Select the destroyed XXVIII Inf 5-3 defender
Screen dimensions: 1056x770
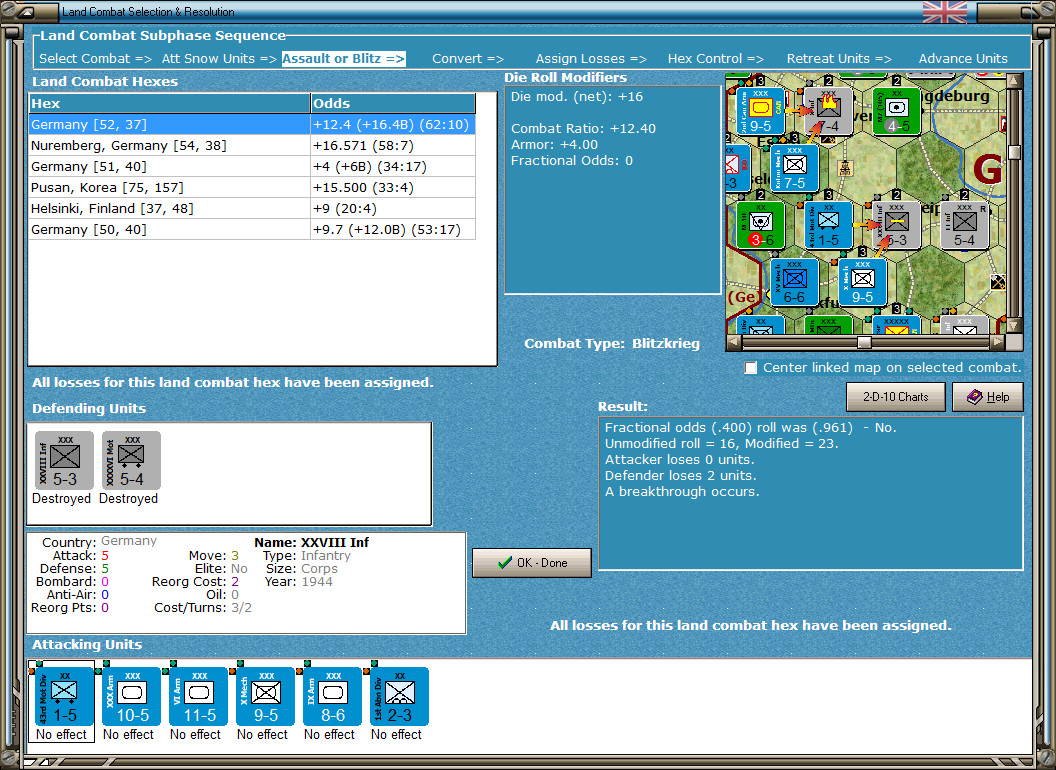[64, 460]
